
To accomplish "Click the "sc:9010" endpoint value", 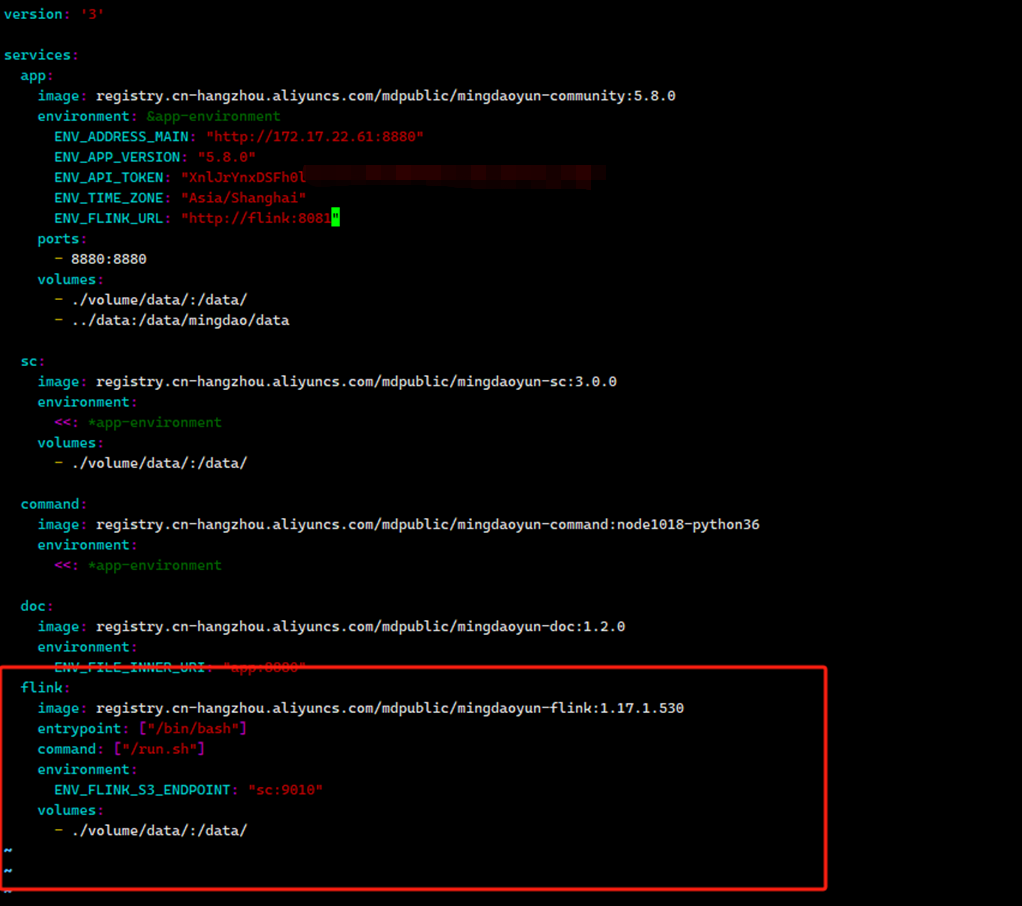I will coord(285,790).
